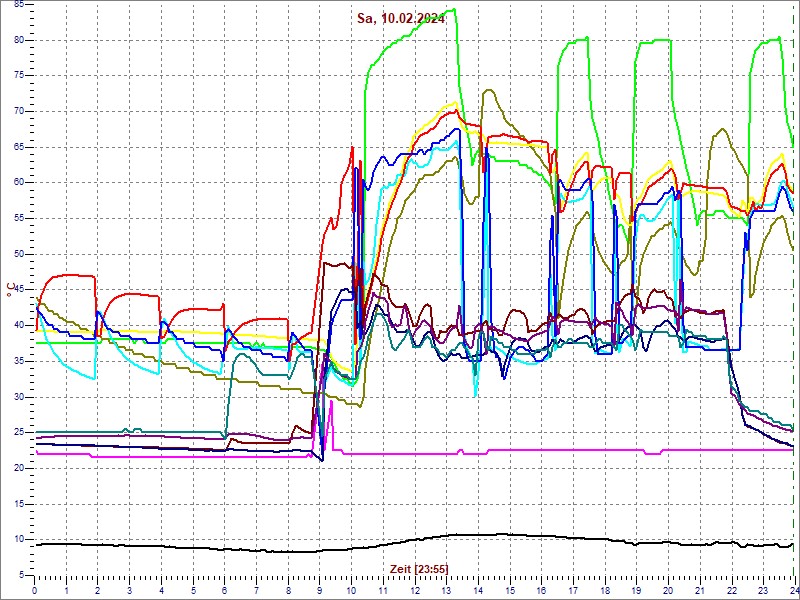The image size is (800, 600).
Task: Click hour '21' on the time axis
Action: (x=700, y=590)
